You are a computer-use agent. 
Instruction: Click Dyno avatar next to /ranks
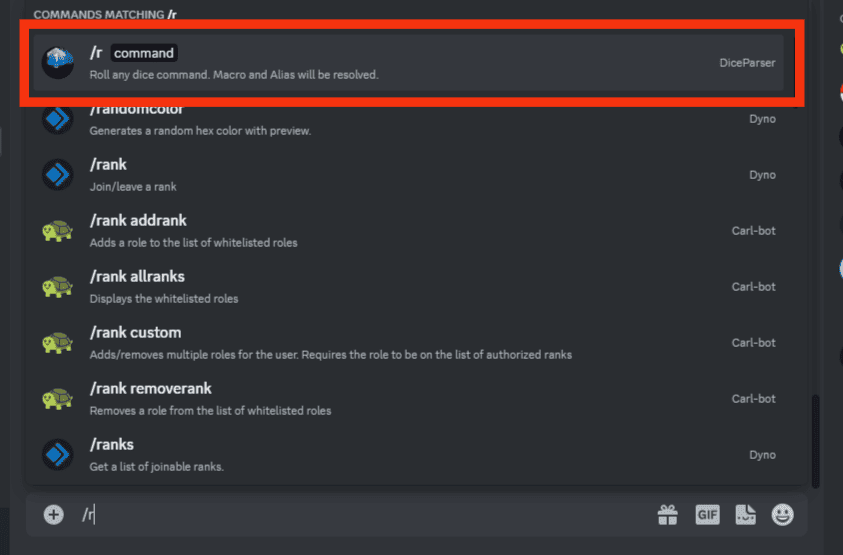[x=58, y=454]
